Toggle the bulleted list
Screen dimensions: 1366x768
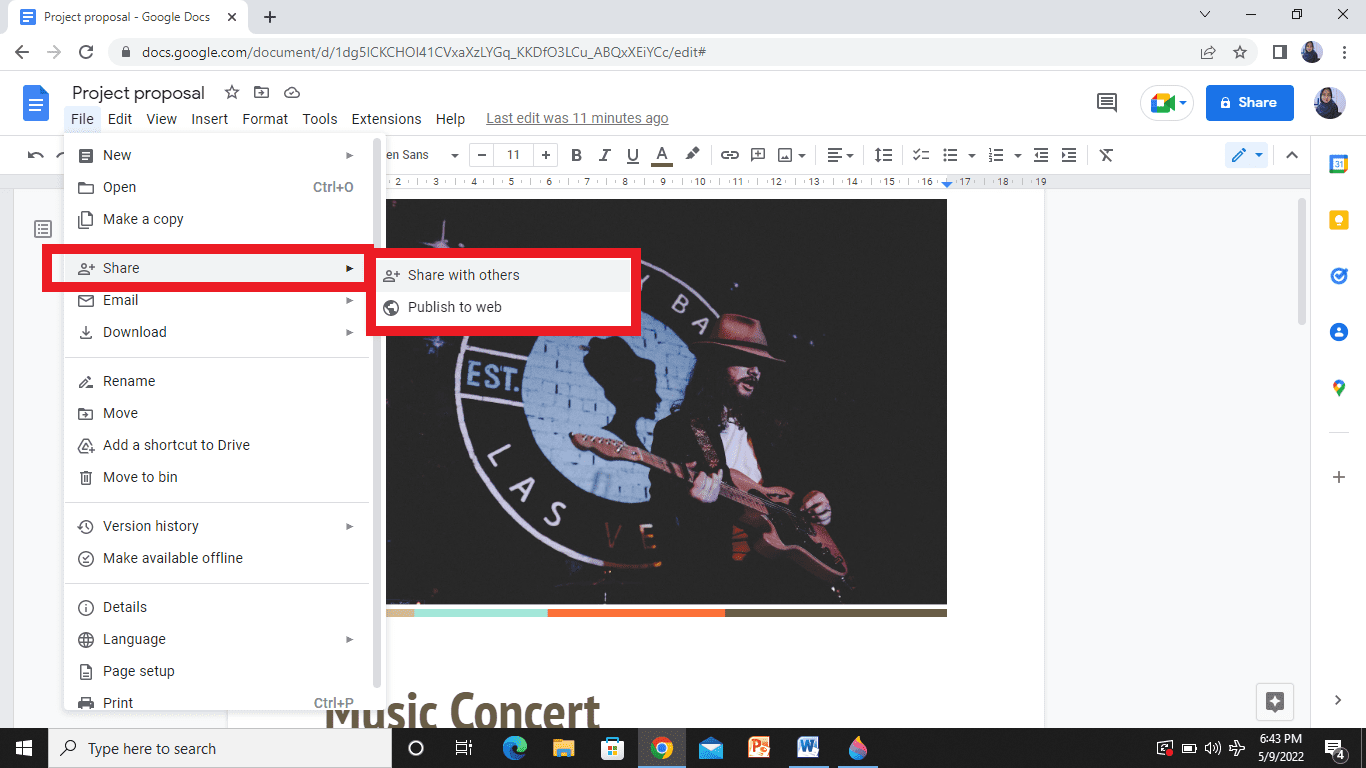point(951,155)
